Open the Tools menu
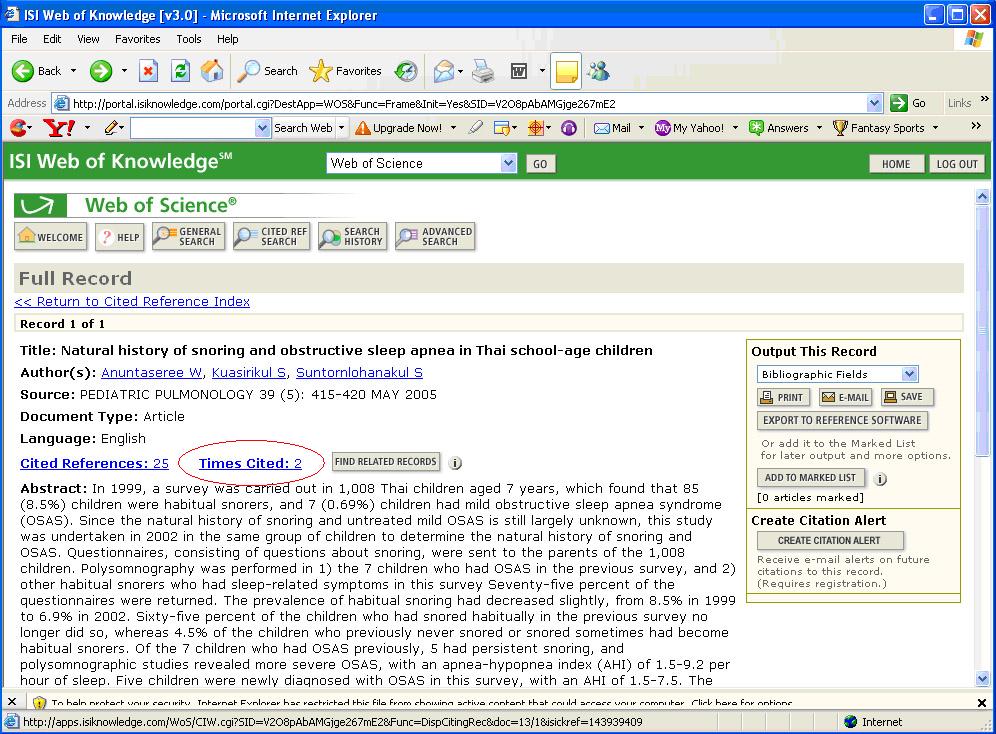This screenshot has height=734, width=996. (x=189, y=39)
